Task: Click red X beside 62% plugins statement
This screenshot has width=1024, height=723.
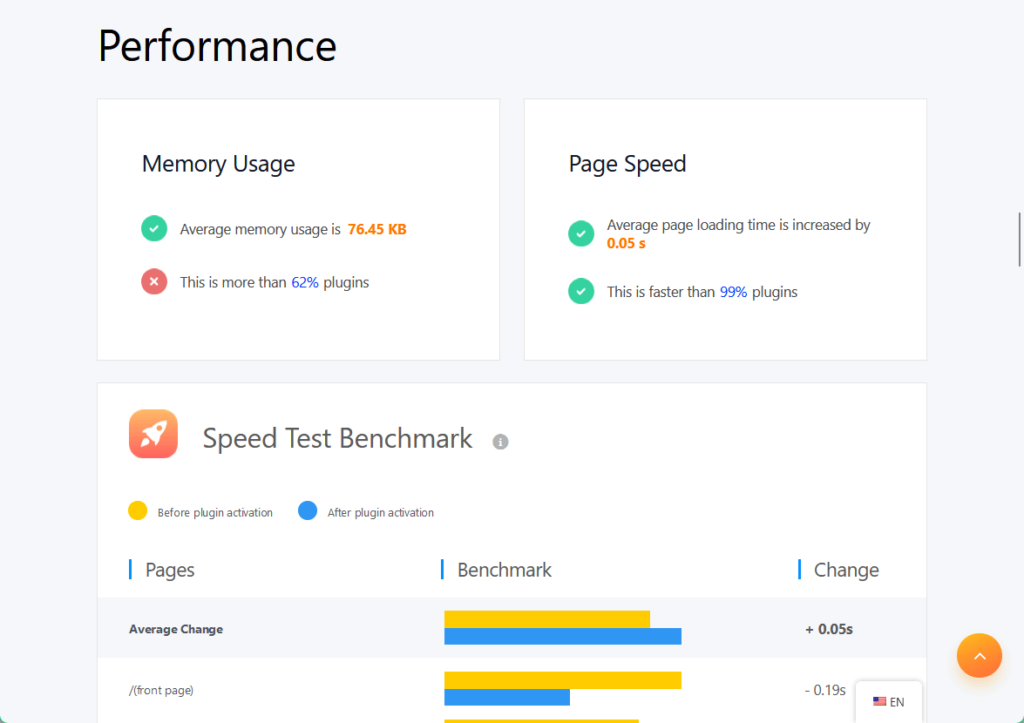Action: (x=154, y=281)
